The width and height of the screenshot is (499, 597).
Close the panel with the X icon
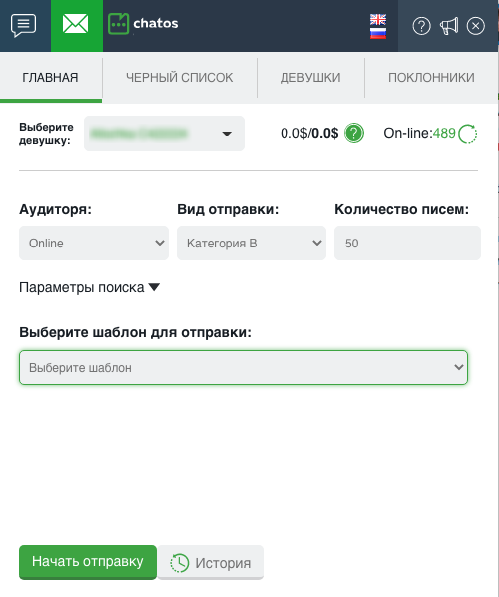click(x=476, y=26)
